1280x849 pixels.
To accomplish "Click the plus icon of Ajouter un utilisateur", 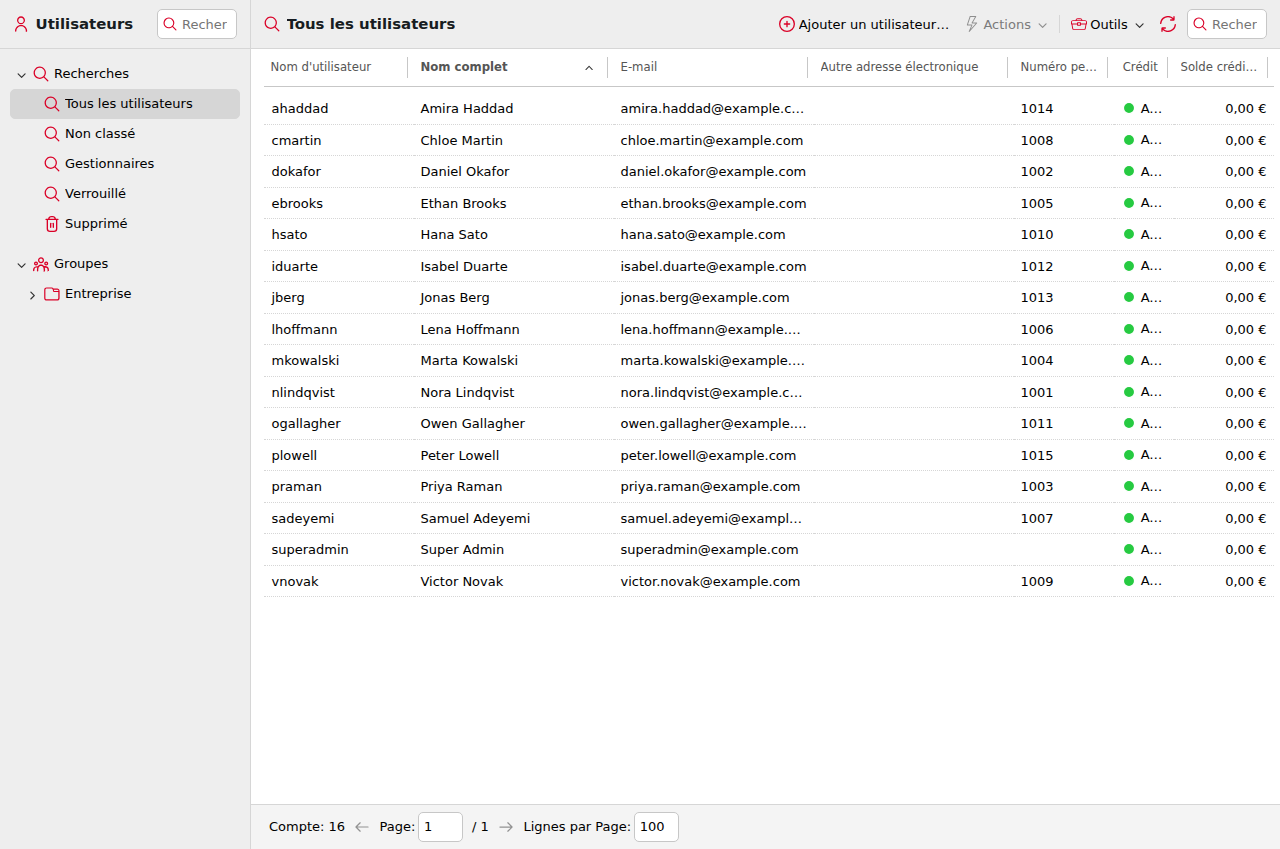I will (x=787, y=24).
